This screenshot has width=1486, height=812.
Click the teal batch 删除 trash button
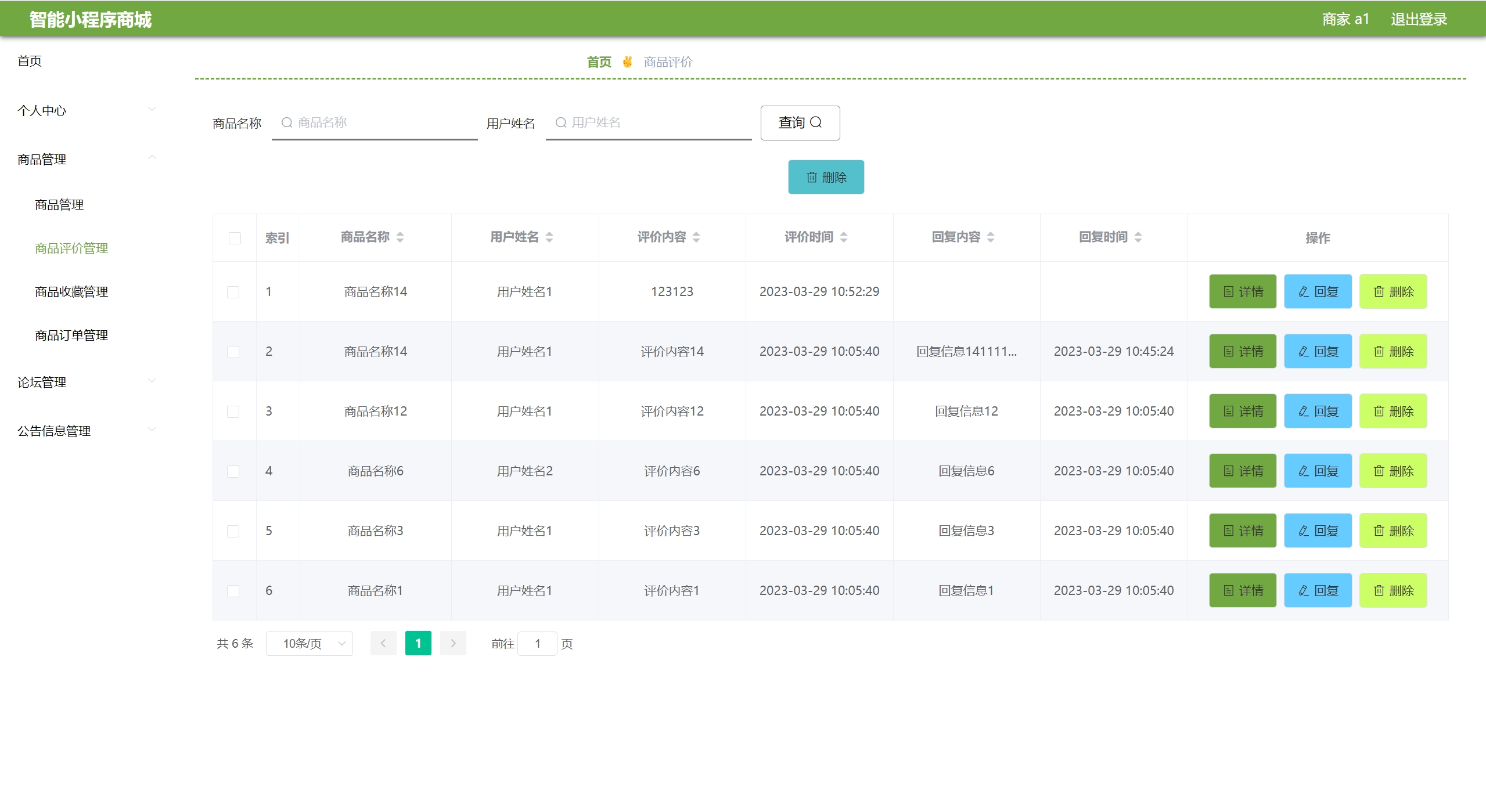(x=826, y=177)
